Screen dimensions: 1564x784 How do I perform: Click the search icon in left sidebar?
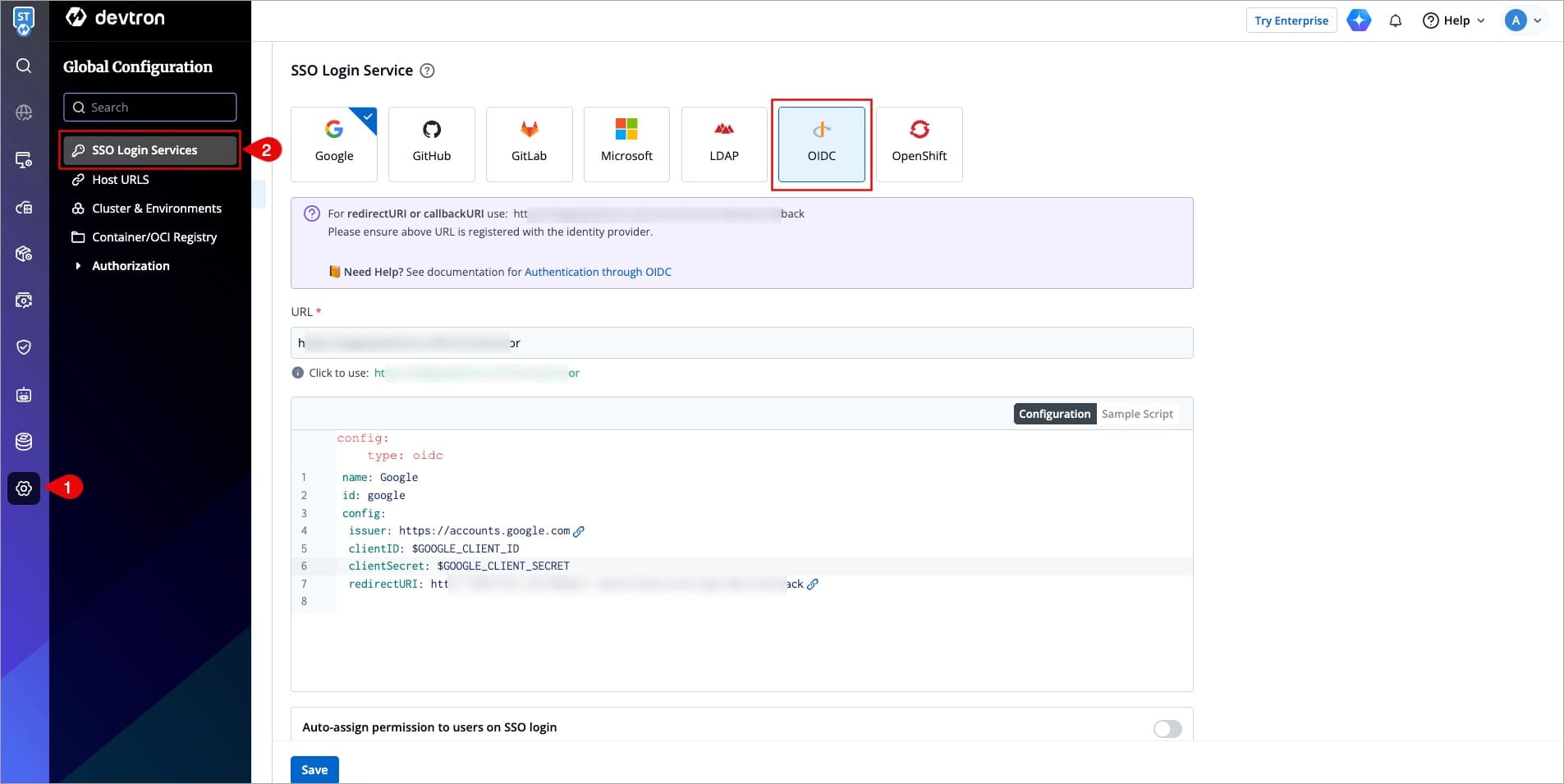(24, 66)
